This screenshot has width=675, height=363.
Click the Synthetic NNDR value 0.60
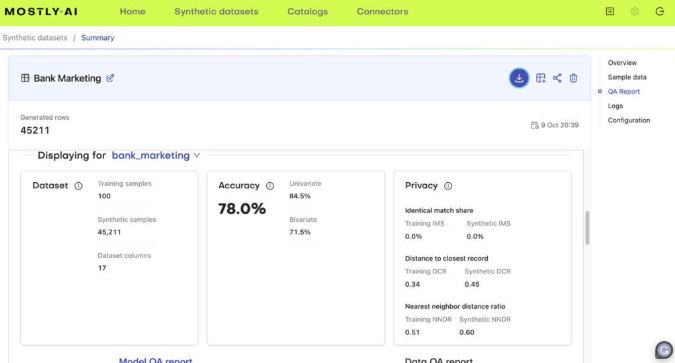[467, 332]
